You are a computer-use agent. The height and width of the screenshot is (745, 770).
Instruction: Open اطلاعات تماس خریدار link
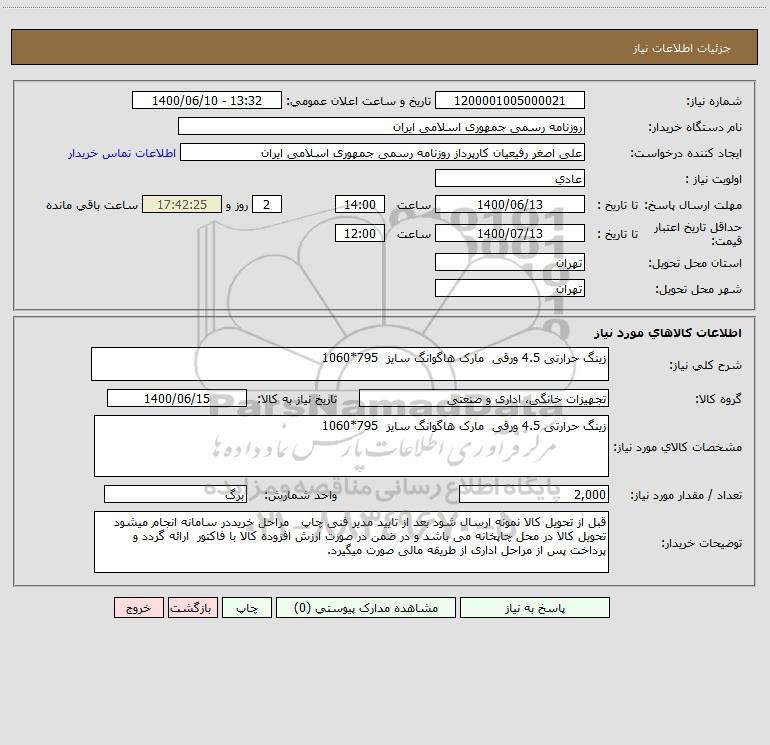pos(122,153)
